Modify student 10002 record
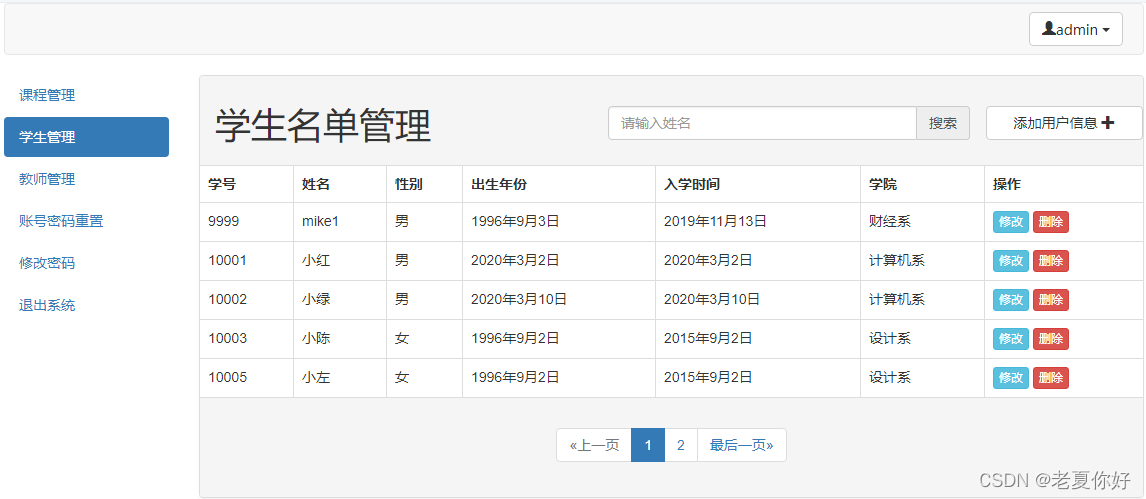 (x=1011, y=300)
